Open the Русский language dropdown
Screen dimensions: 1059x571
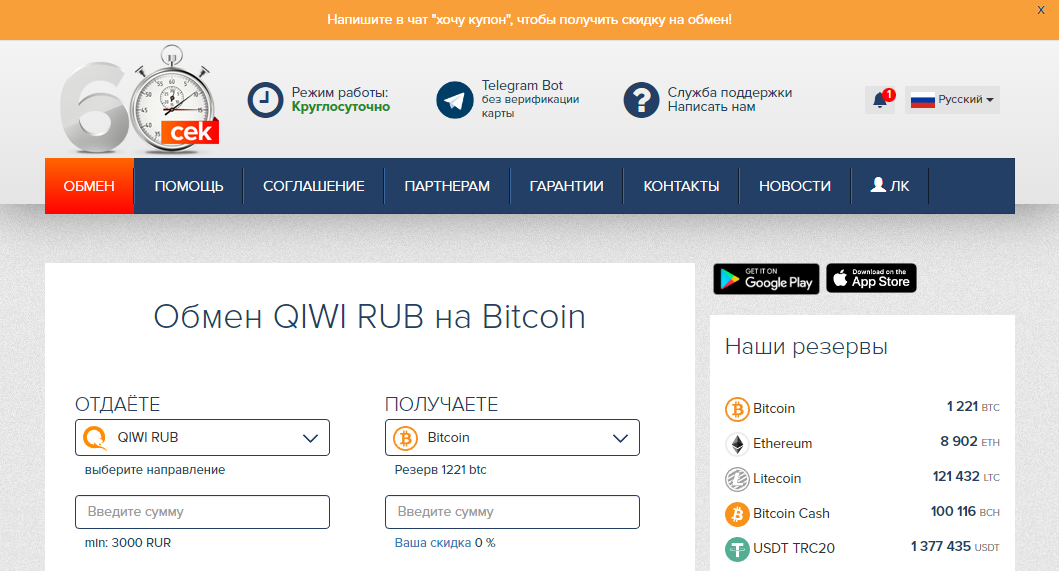click(952, 100)
